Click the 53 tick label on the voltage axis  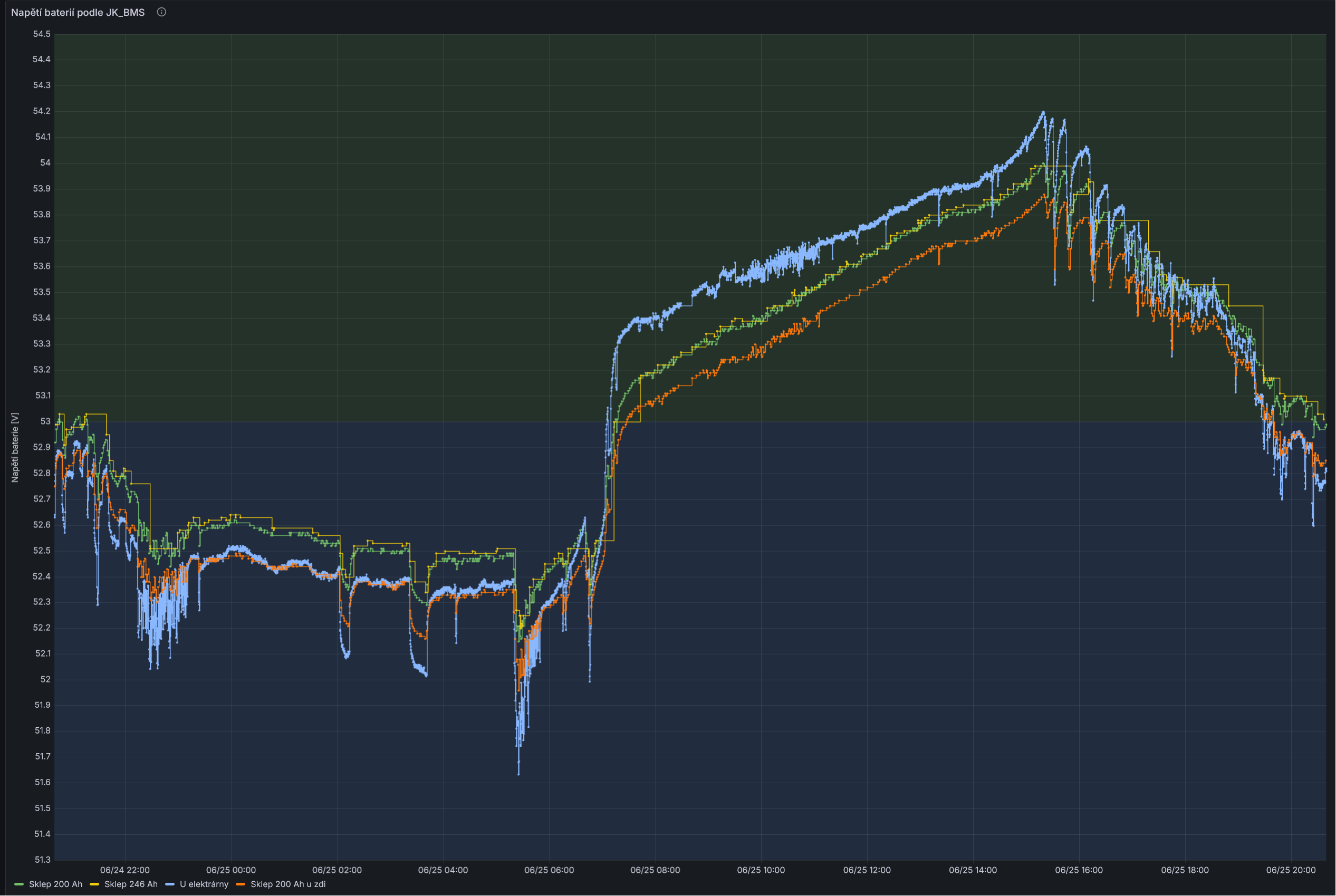[45, 421]
